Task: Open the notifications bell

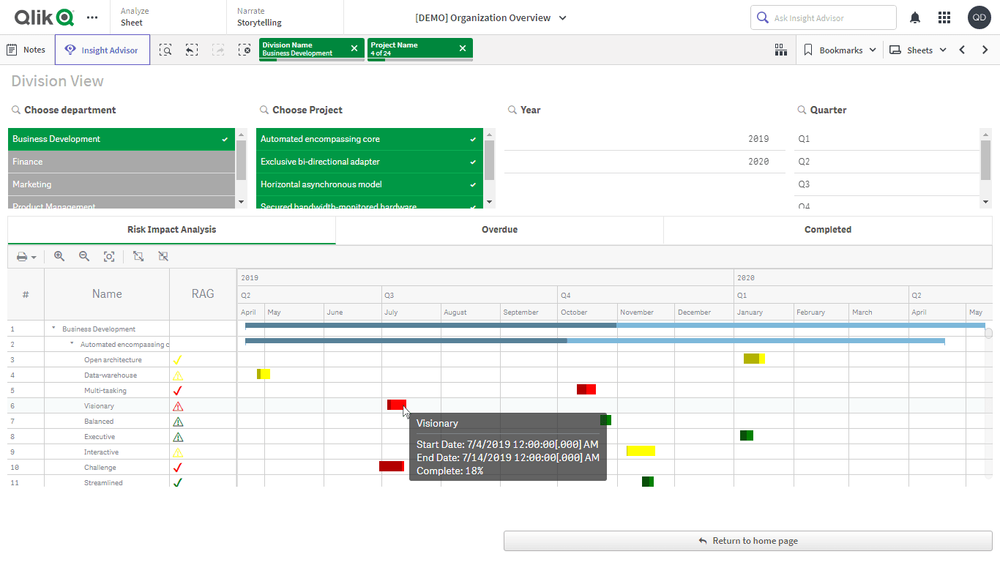Action: [915, 18]
